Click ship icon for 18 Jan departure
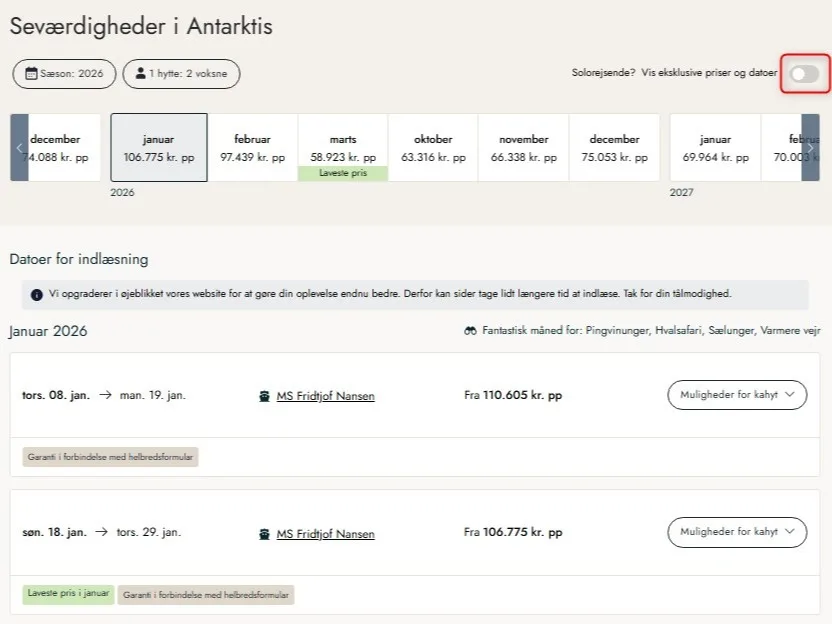Image resolution: width=832 pixels, height=624 pixels. tap(264, 534)
